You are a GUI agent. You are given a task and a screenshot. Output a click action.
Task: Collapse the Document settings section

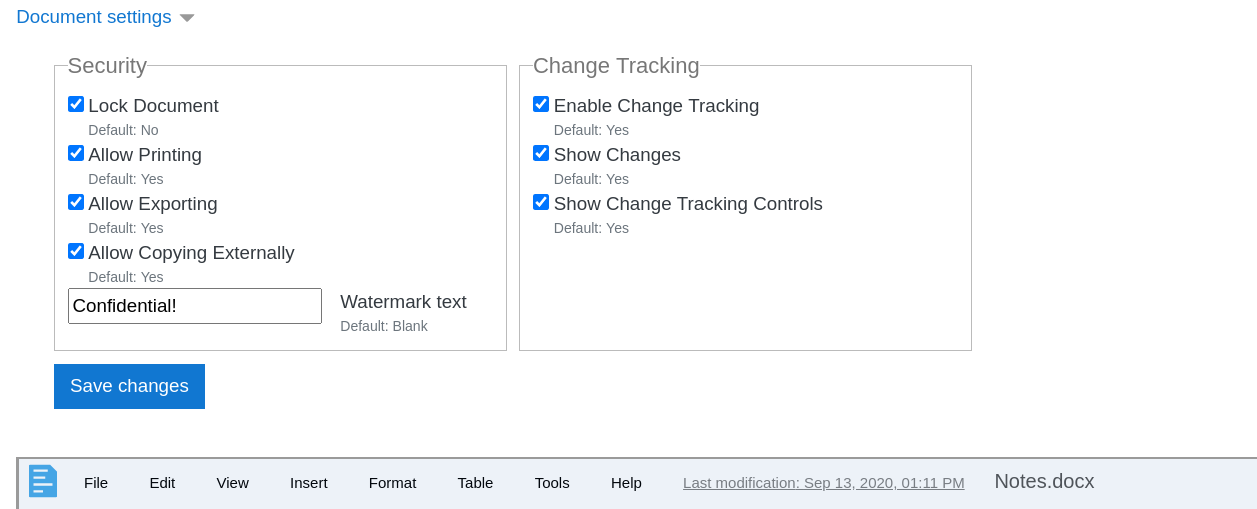105,18
